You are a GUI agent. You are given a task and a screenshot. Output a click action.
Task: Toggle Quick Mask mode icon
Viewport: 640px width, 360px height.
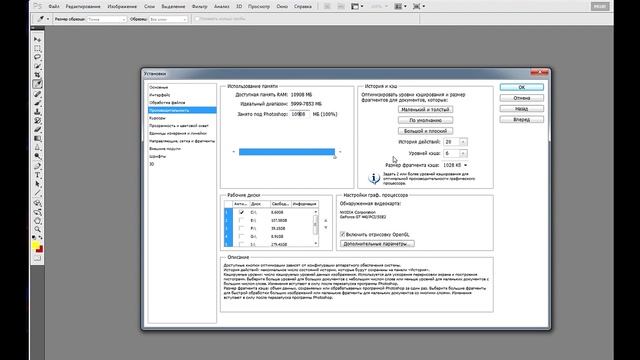tap(37, 258)
